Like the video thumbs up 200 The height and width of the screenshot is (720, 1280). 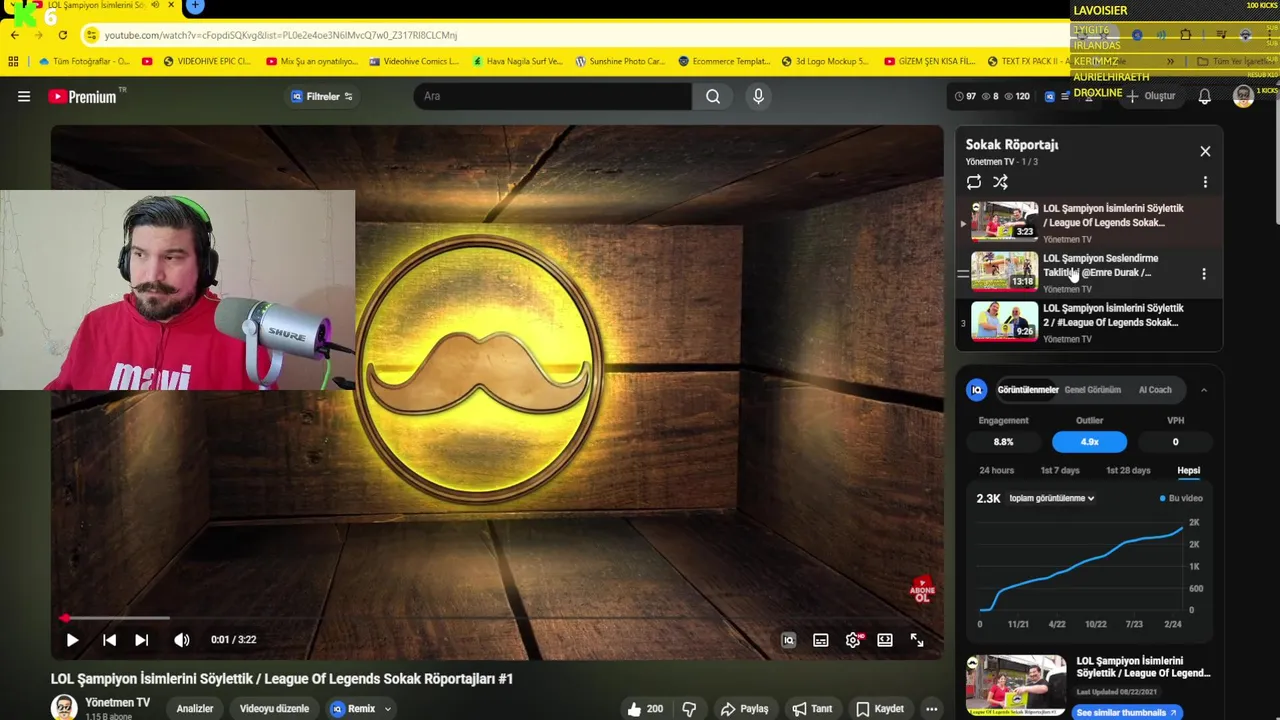coord(645,708)
